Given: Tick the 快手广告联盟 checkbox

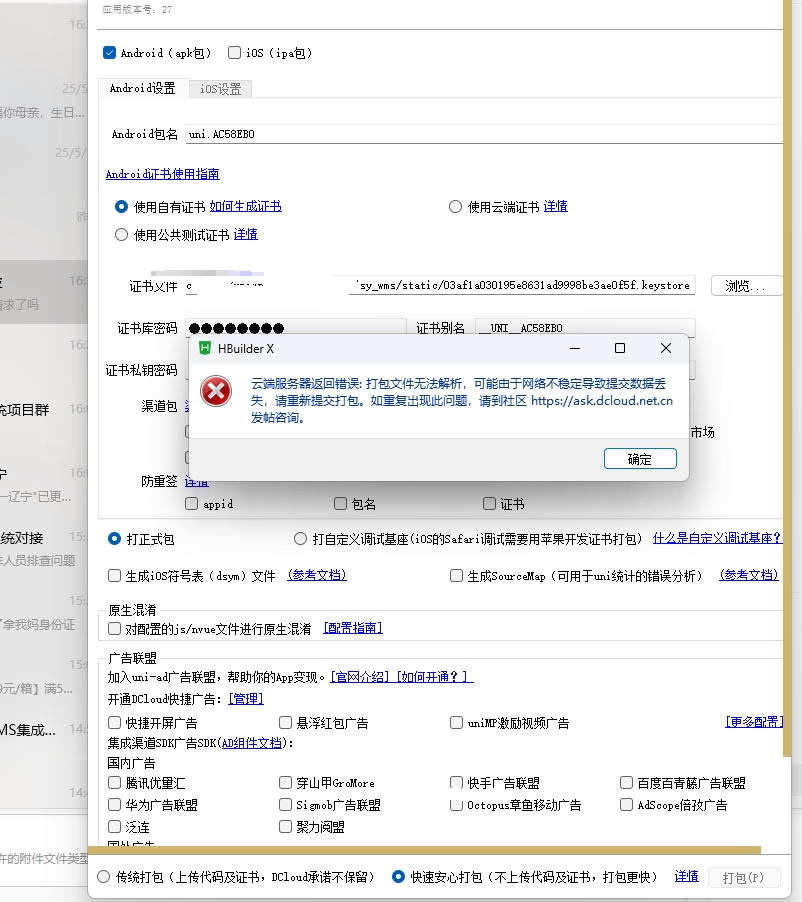Looking at the screenshot, I should tap(456, 782).
